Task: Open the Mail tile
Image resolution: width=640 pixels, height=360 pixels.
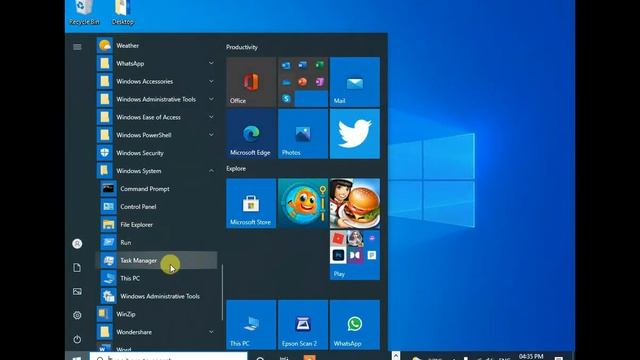Action: point(355,82)
